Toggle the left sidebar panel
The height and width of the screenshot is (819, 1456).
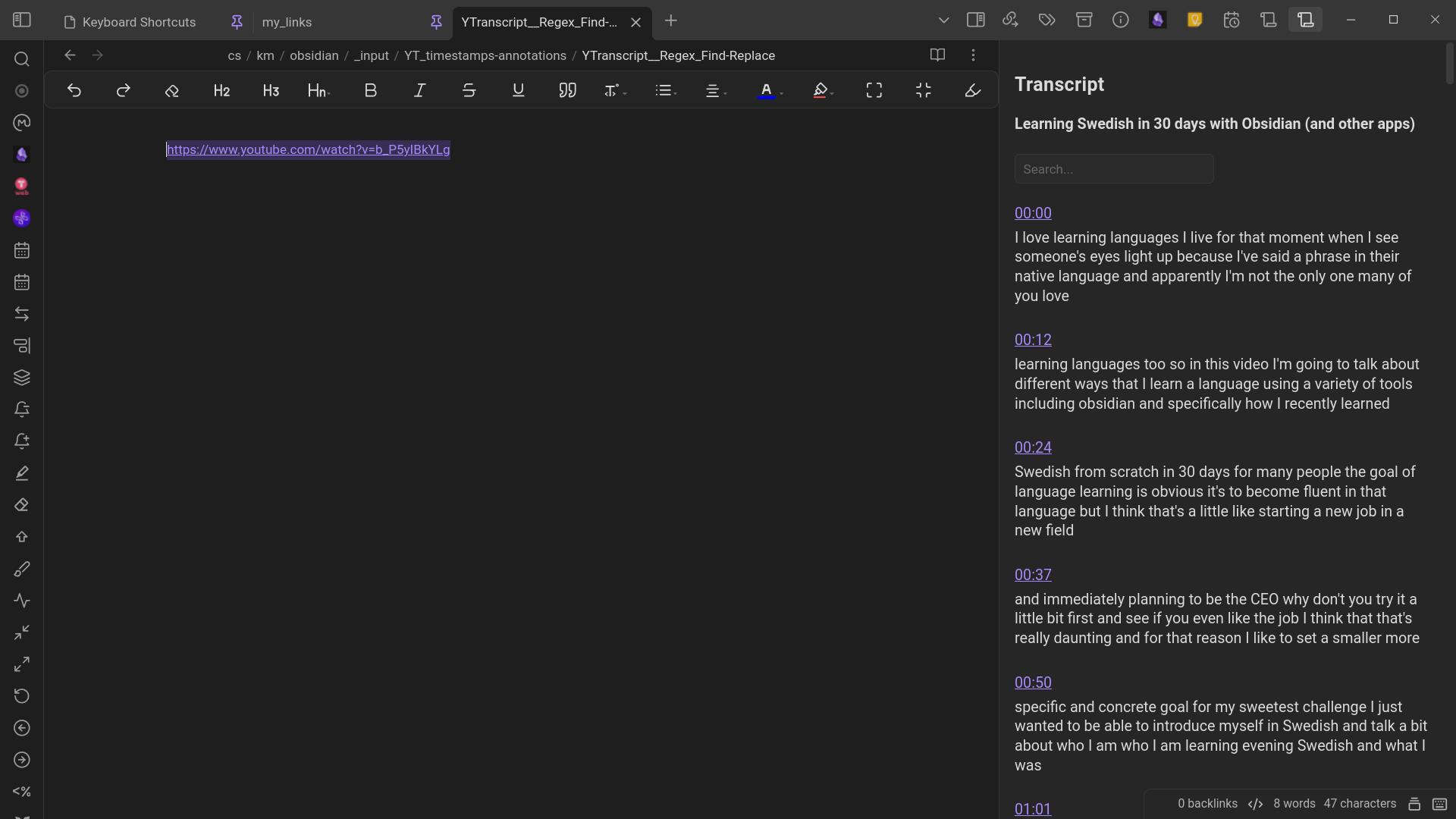22,20
